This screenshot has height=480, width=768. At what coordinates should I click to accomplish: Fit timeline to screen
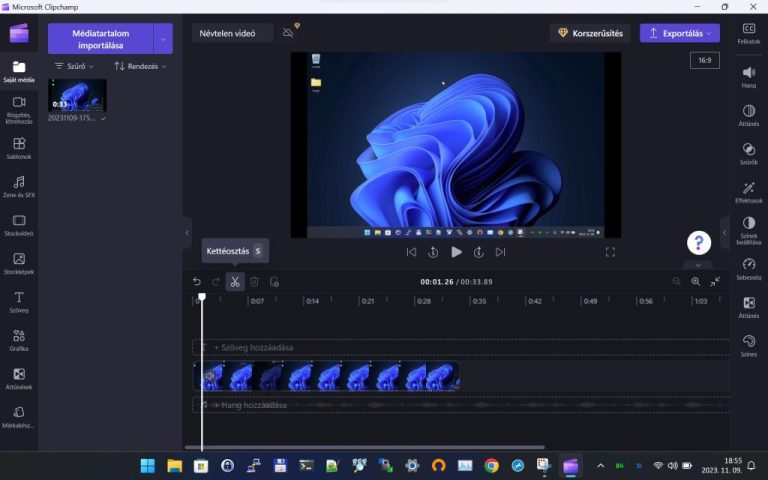coord(715,282)
